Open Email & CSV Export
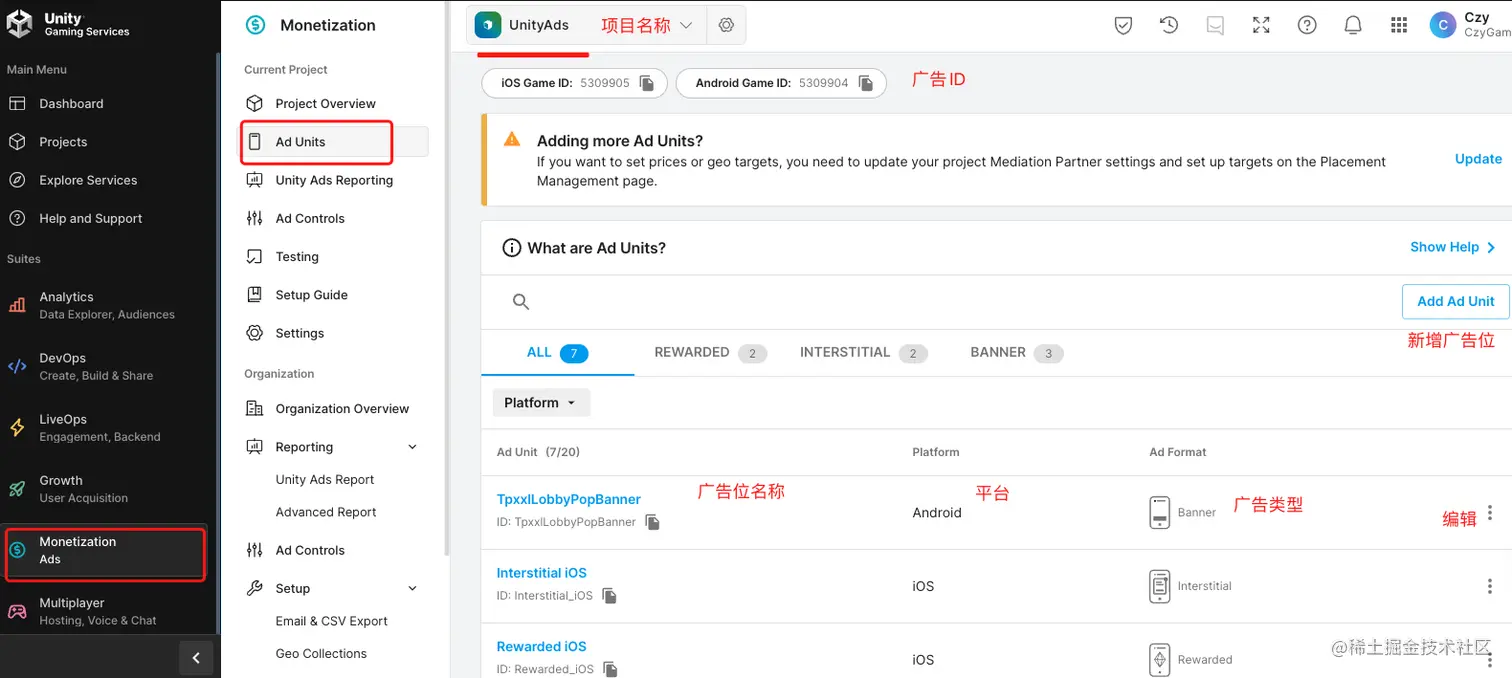The height and width of the screenshot is (678, 1512). (331, 621)
